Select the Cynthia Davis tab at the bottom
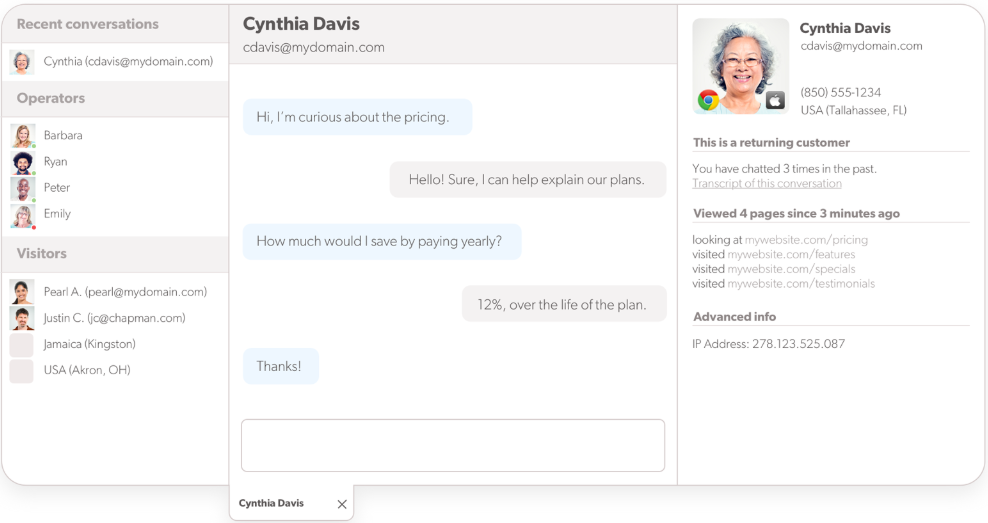The height and width of the screenshot is (523, 988). 271,503
